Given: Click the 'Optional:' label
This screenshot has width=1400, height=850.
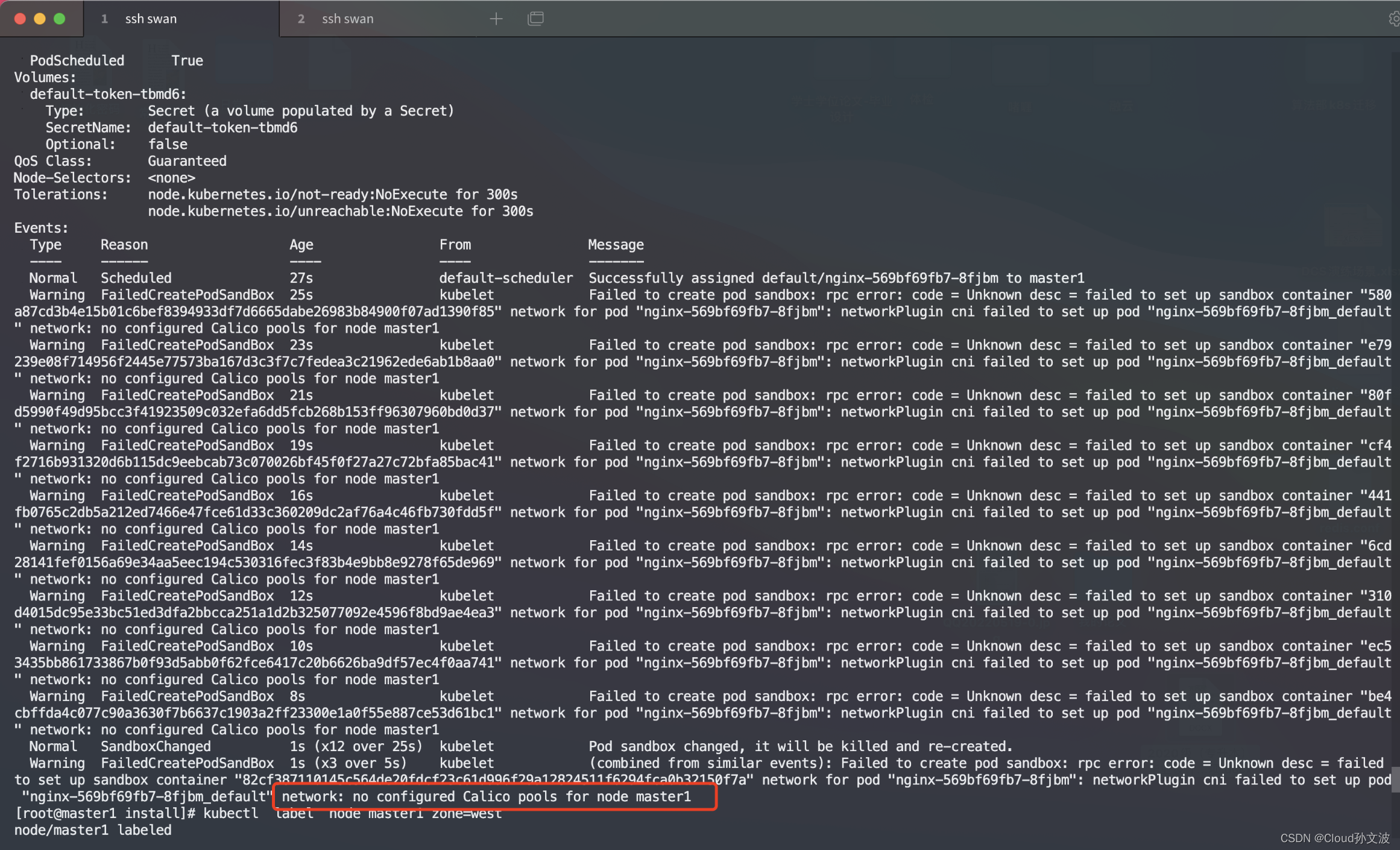Looking at the screenshot, I should (x=80, y=145).
